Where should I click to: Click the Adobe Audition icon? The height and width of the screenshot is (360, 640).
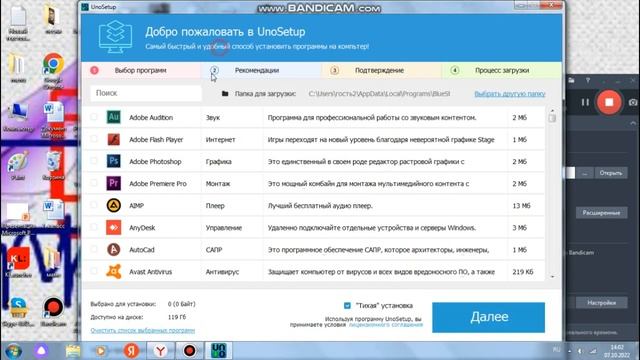tap(113, 117)
